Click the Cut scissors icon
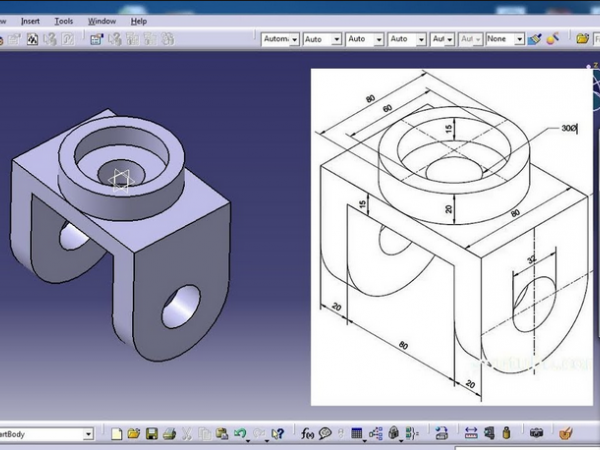 (186, 434)
